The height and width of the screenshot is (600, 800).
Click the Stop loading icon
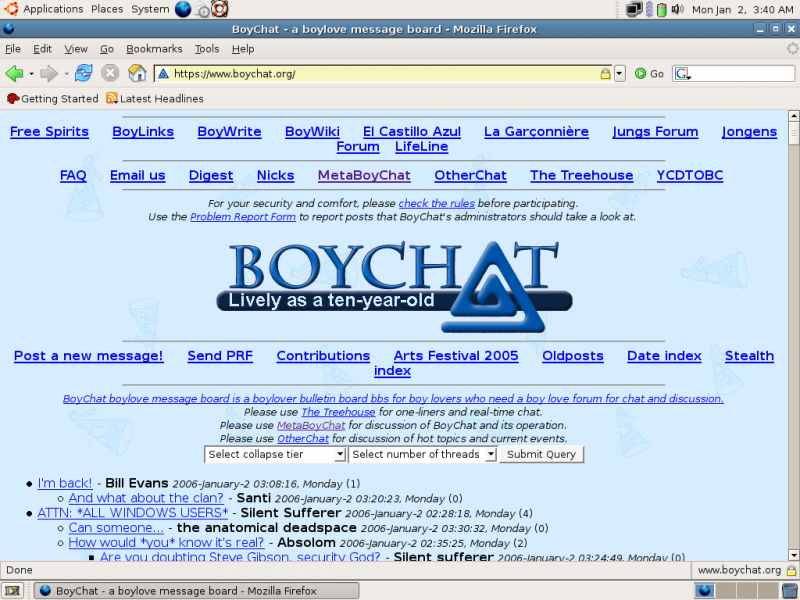coord(110,73)
